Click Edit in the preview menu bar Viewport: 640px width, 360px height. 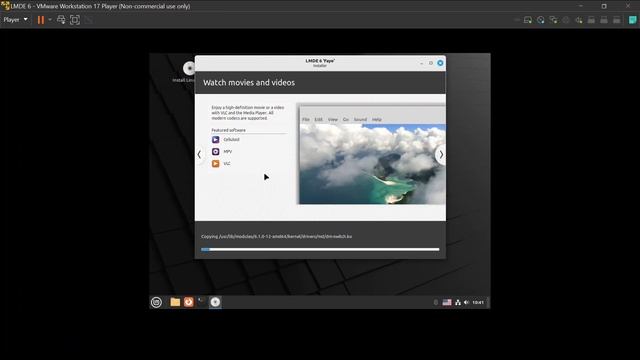tap(318, 120)
